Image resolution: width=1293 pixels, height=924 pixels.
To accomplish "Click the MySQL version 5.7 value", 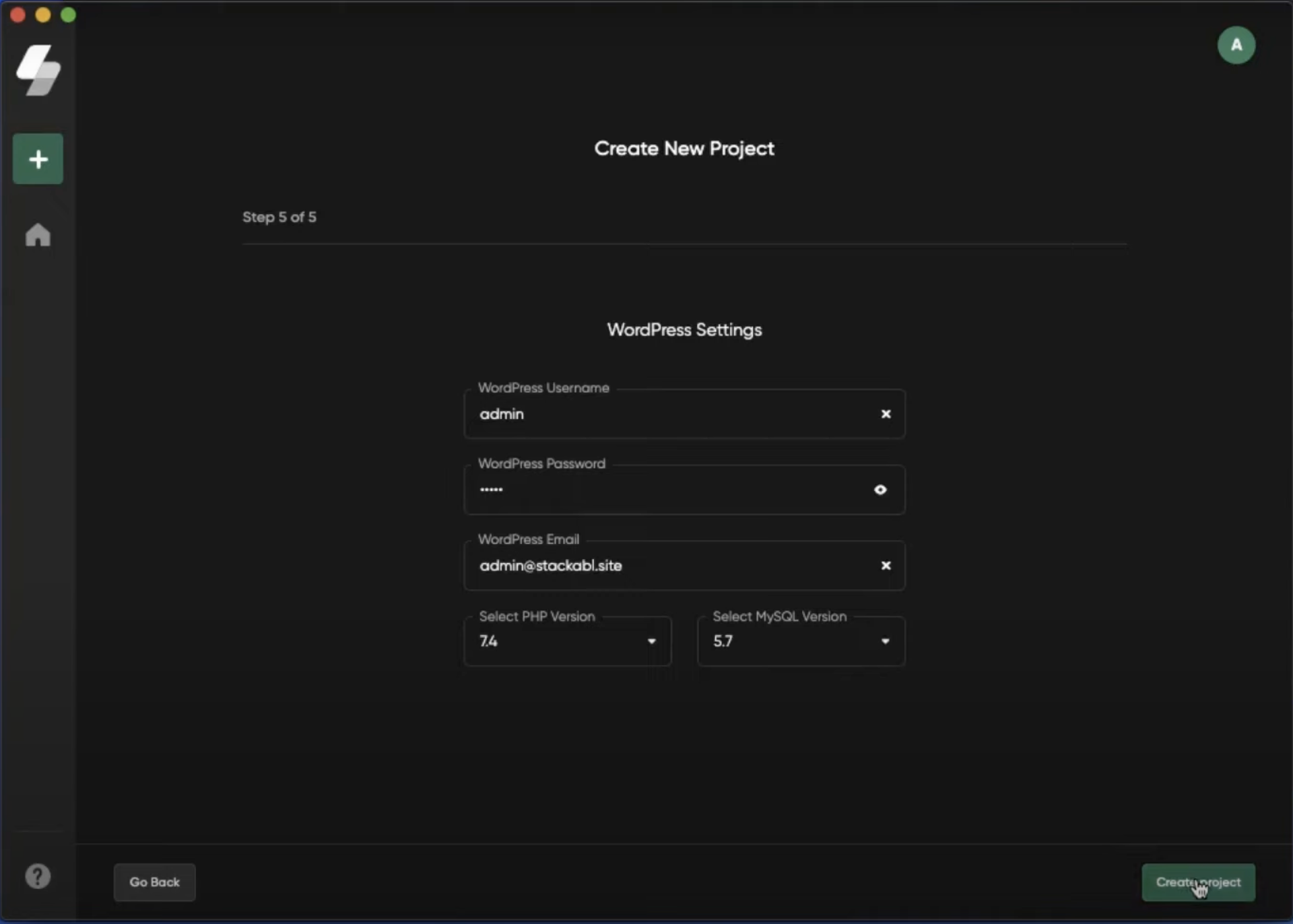I will 723,641.
